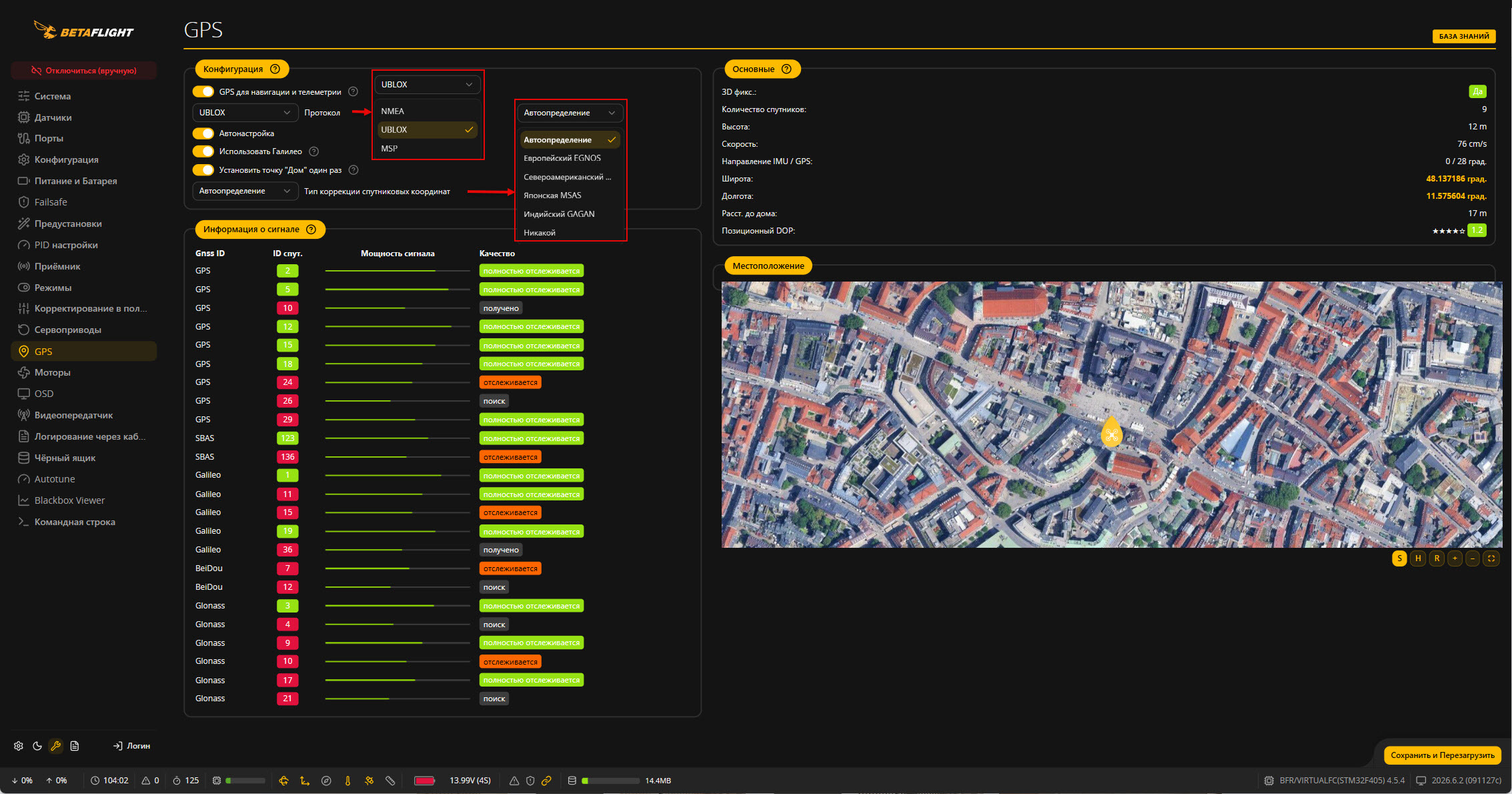This screenshot has width=1512, height=794.
Task: Click red battery level indicator
Action: coord(424,781)
